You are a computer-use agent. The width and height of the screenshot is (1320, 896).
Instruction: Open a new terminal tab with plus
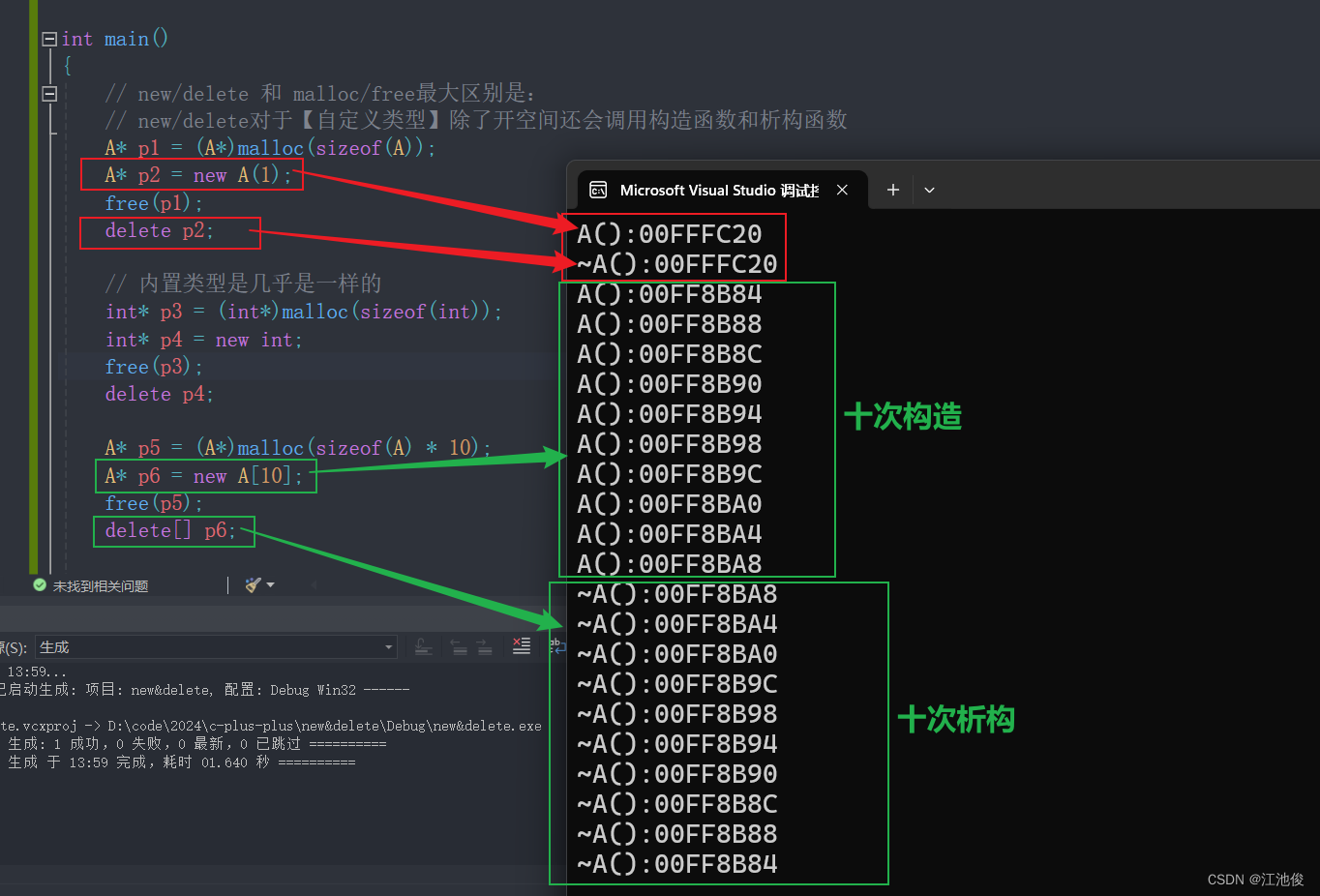[x=893, y=190]
